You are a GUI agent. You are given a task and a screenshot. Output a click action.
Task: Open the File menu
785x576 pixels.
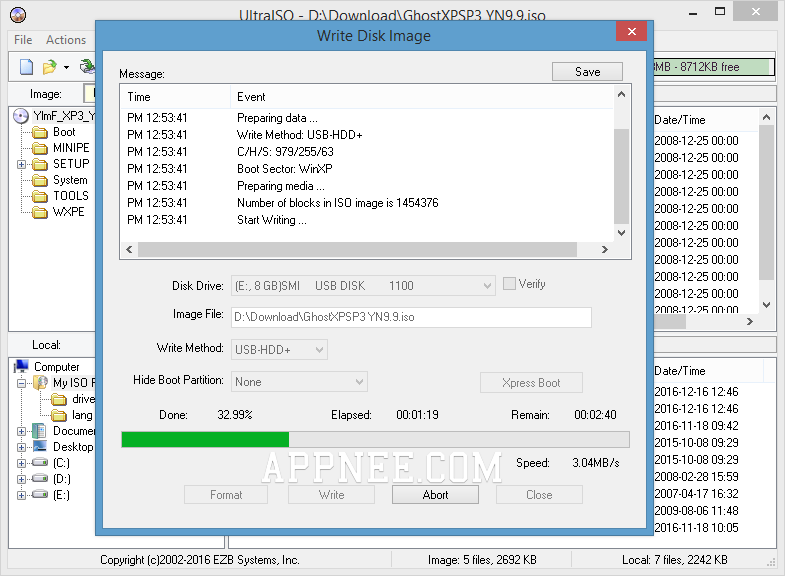[23, 40]
